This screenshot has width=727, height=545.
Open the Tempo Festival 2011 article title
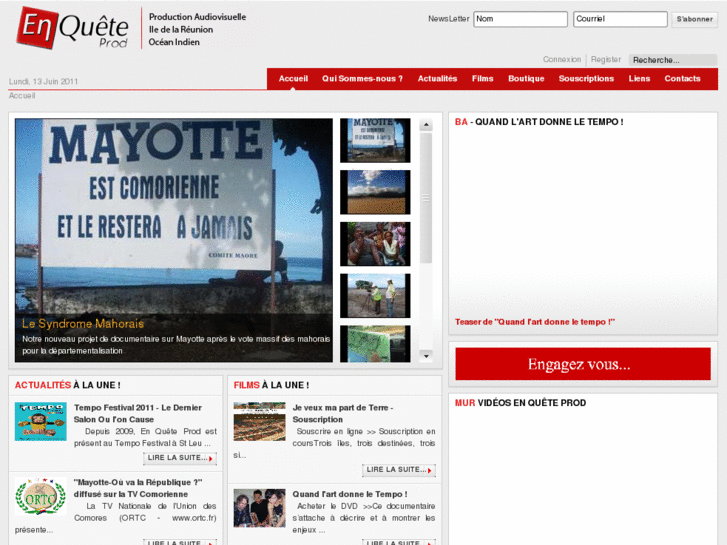click(x=138, y=413)
